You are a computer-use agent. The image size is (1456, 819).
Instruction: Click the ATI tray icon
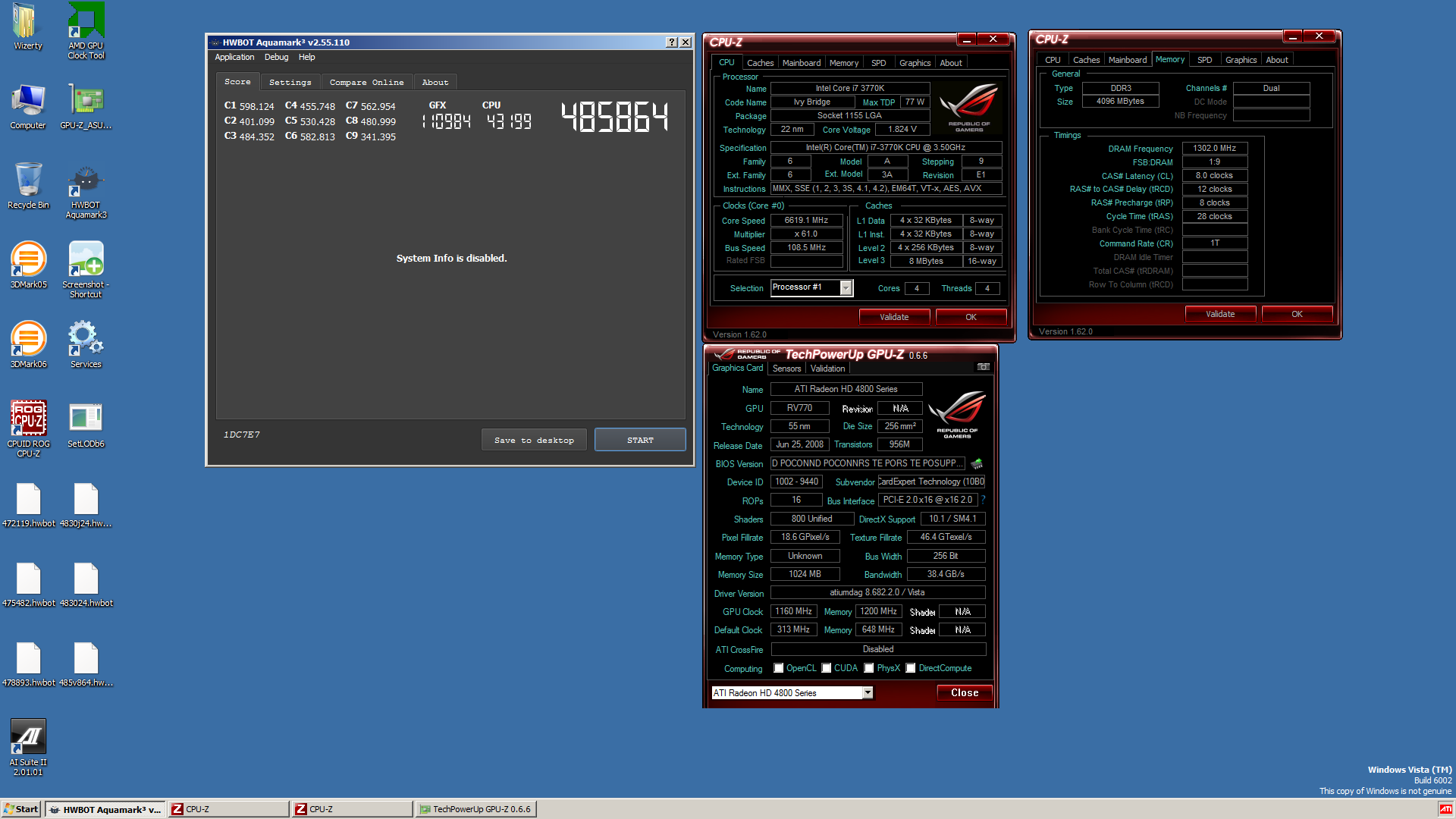coord(1446,809)
